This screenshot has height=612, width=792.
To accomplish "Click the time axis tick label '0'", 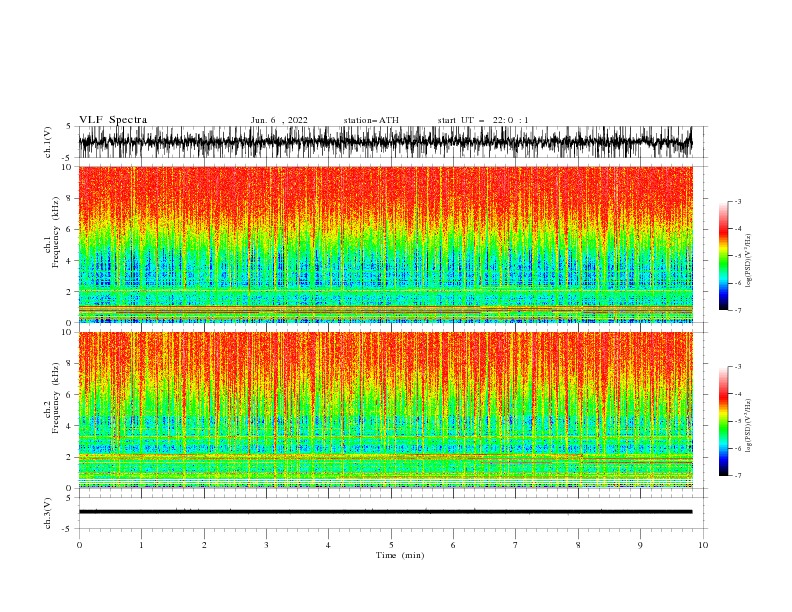I will coord(79,545).
